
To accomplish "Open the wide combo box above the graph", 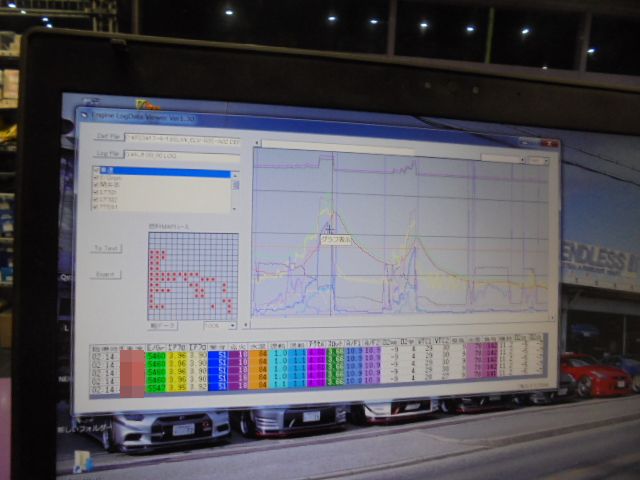I will [x=503, y=158].
